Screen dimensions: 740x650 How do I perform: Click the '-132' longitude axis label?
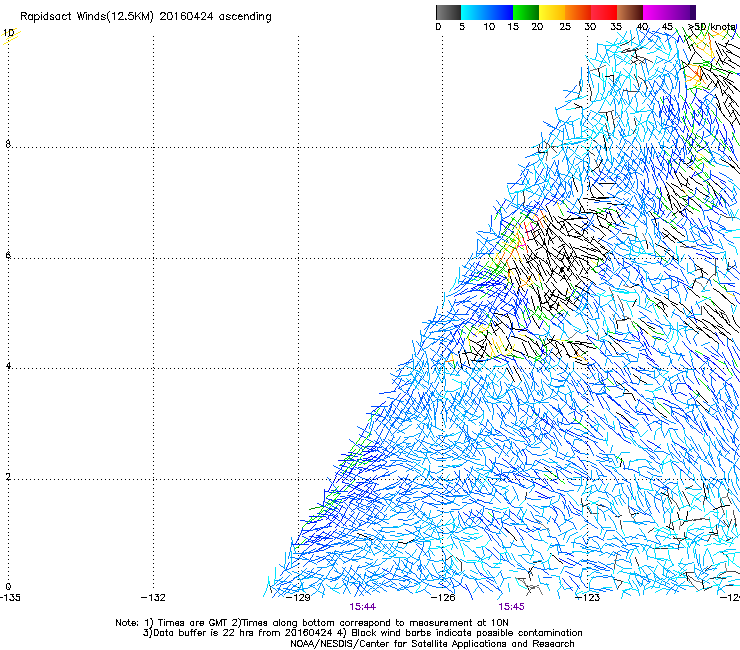click(153, 598)
